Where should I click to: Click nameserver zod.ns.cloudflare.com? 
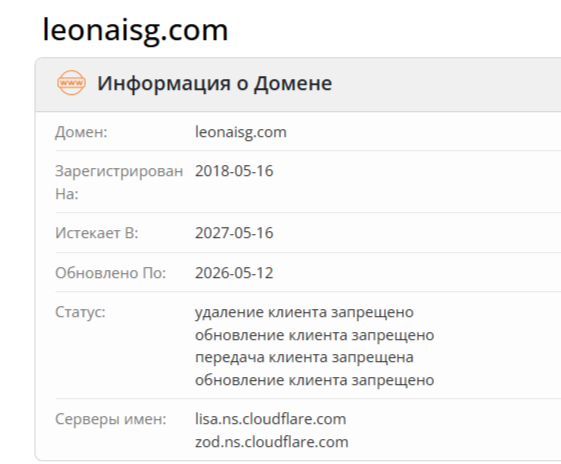click(272, 442)
